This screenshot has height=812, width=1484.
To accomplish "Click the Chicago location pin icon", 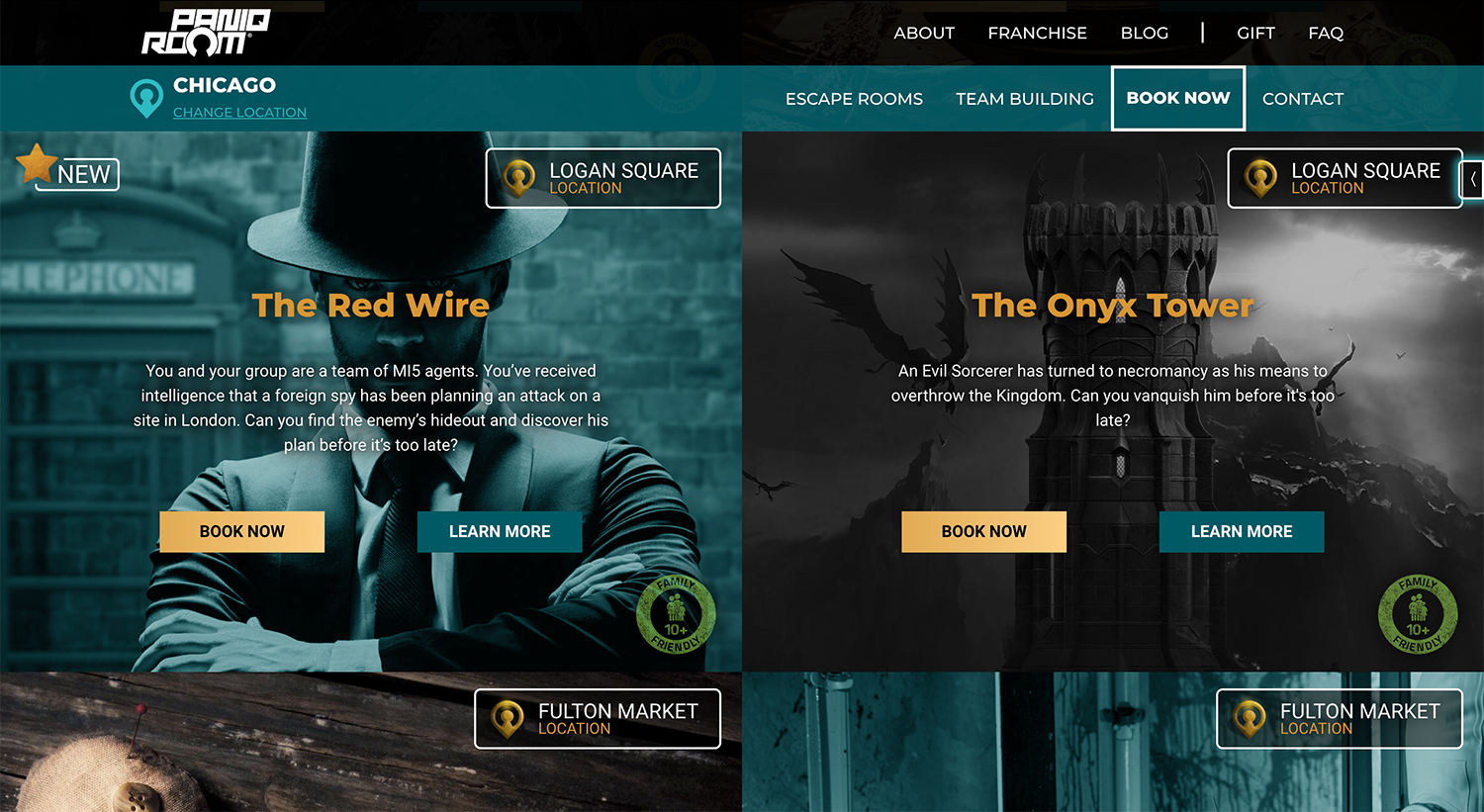I will coord(146,98).
